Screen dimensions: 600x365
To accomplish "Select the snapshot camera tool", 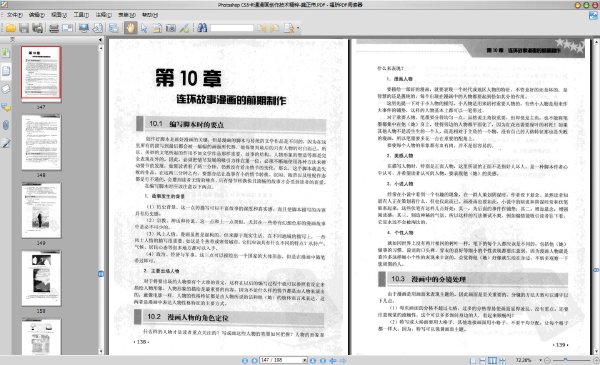I will coord(171,28).
